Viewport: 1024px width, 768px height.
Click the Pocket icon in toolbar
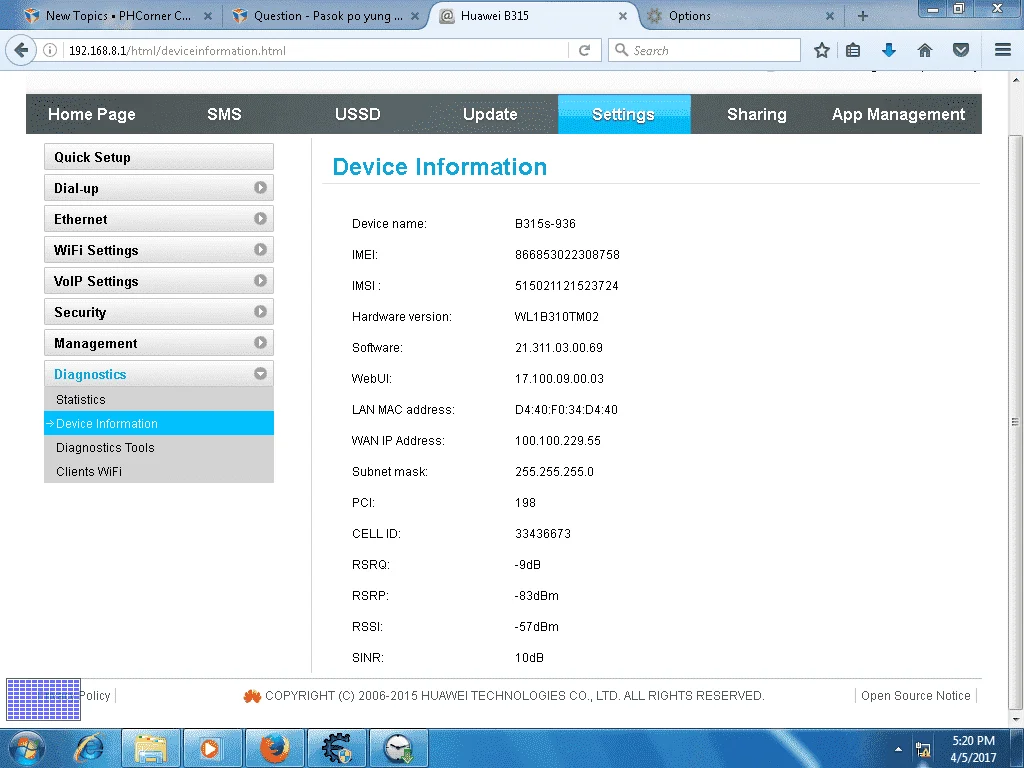tap(961, 50)
